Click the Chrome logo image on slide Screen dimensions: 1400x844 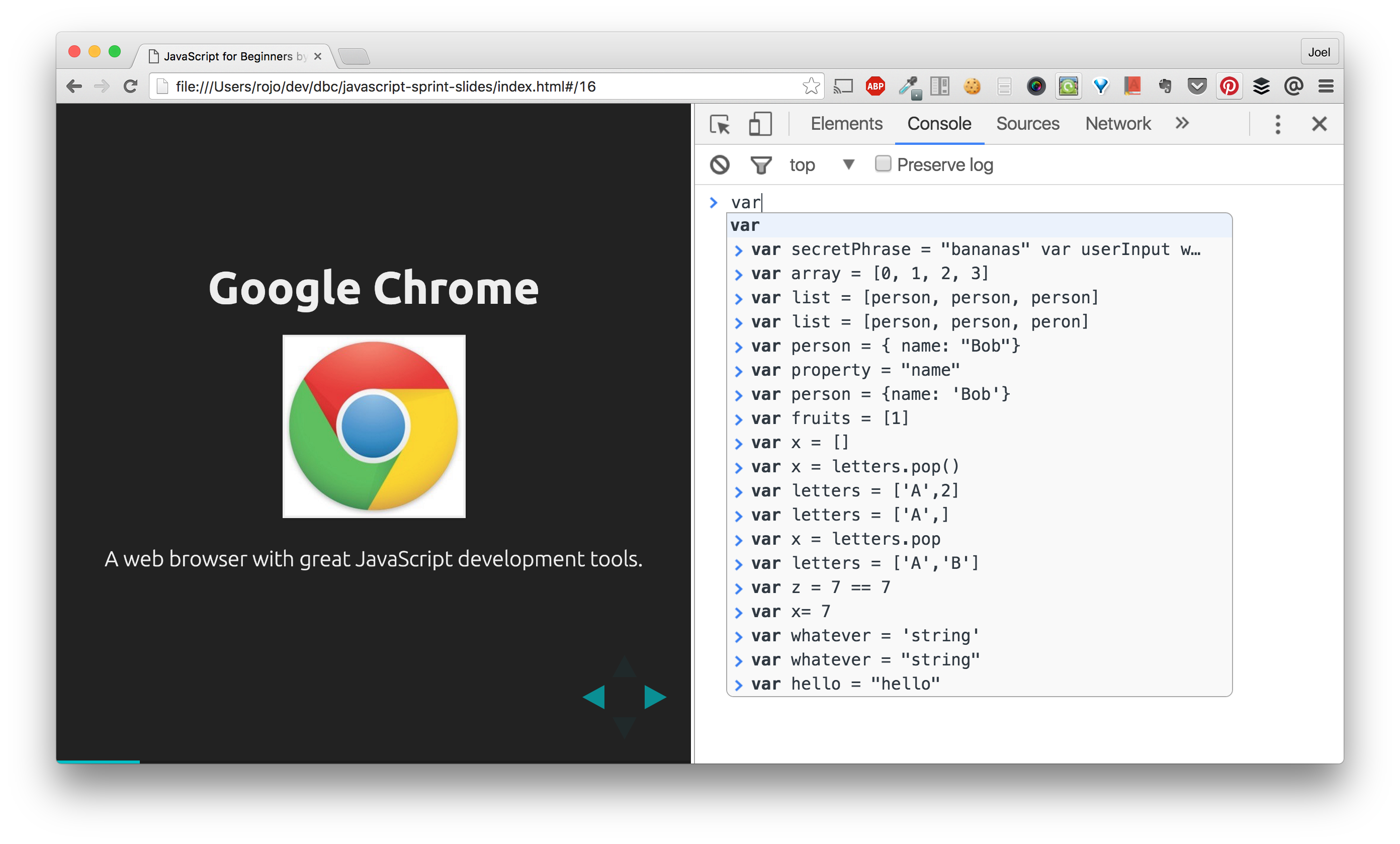coord(374,427)
